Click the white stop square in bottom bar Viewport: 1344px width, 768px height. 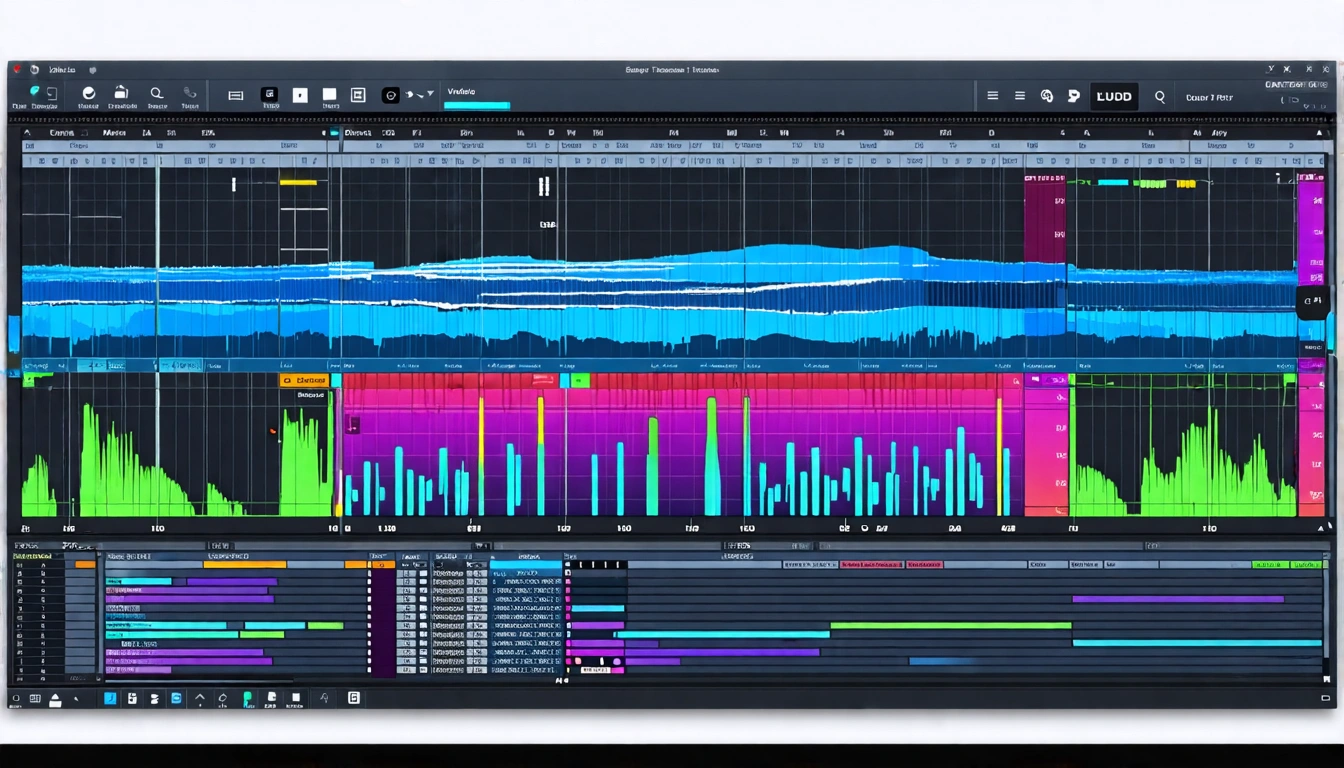point(295,698)
